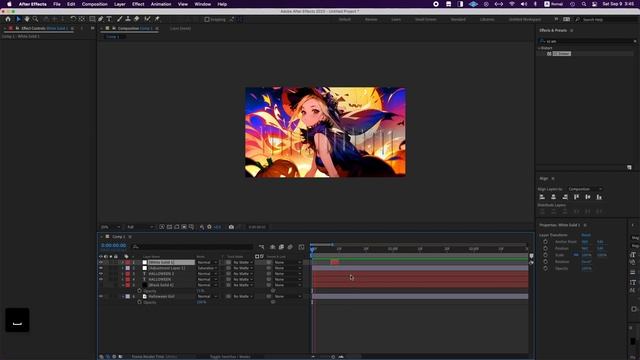
Task: Hide the HALLOWEEN 2 text layer
Action: point(101,274)
